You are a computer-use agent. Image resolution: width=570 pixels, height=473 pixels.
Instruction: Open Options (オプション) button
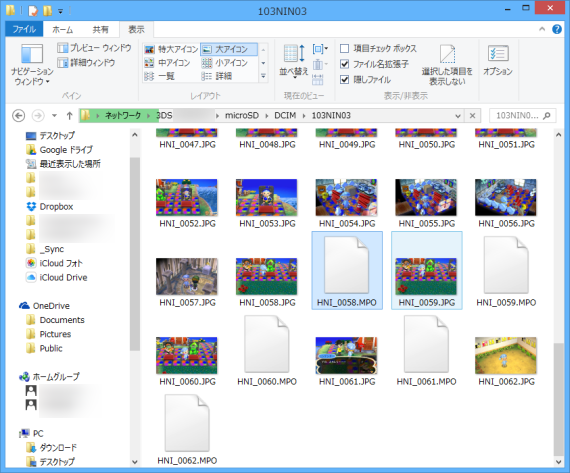coord(498,60)
